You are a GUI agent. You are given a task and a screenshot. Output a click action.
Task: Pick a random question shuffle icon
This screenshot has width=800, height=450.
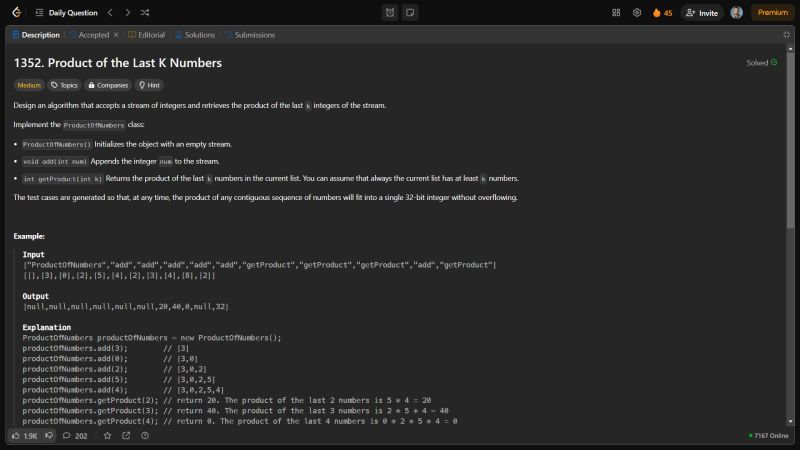145,13
